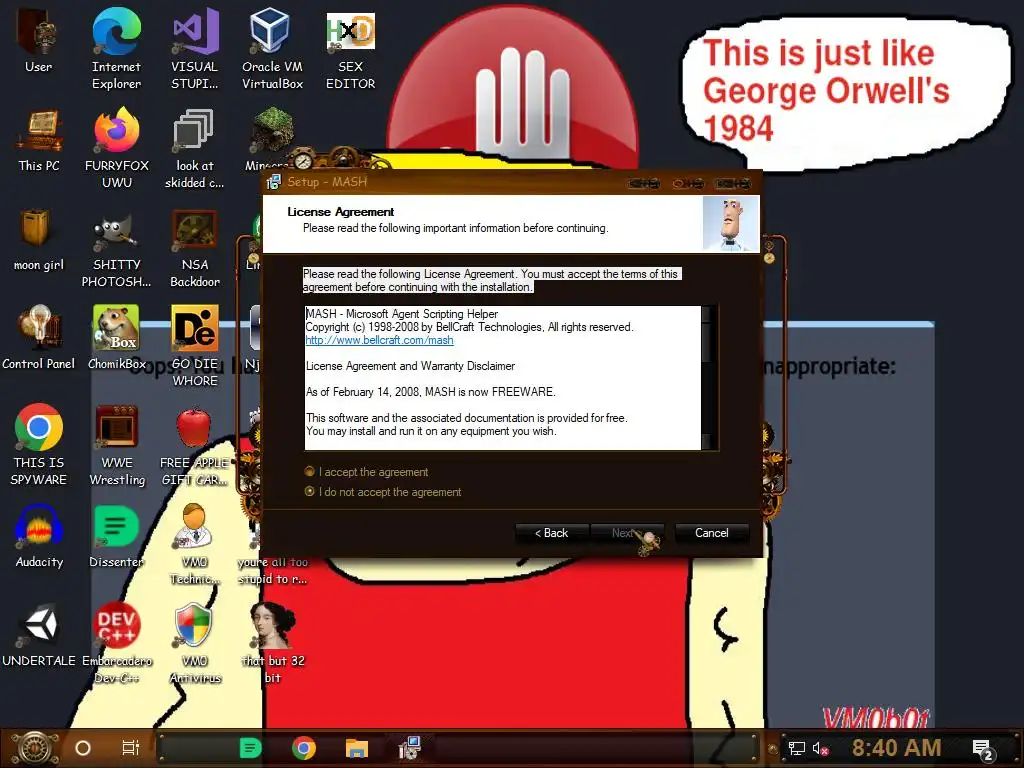Cancel the MASH setup wizard

(711, 533)
